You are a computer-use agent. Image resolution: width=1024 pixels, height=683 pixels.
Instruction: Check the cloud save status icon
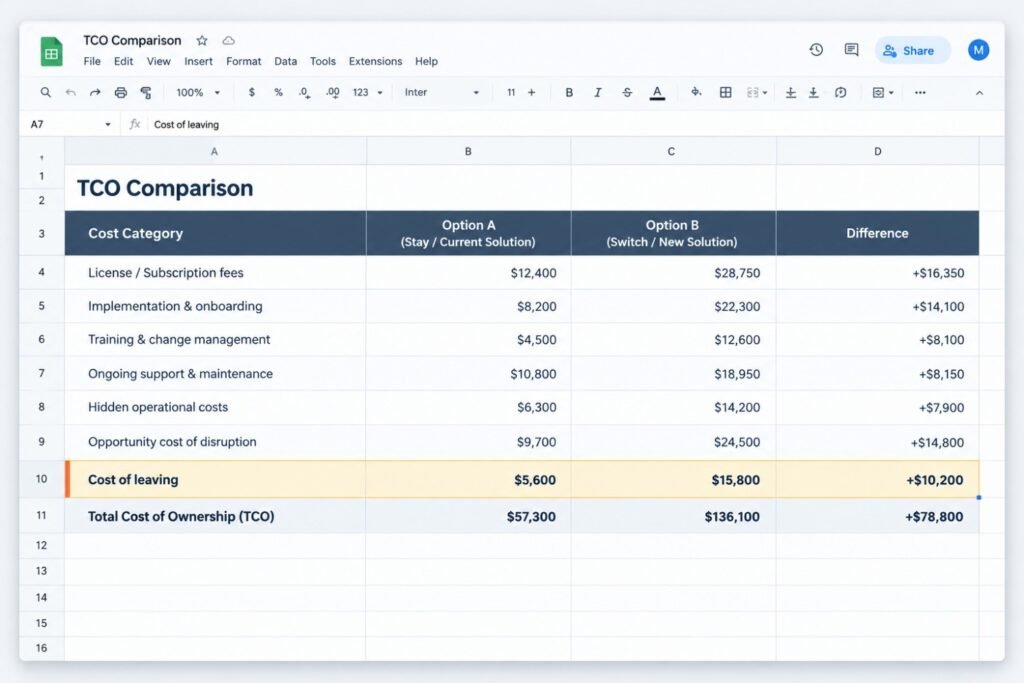[x=228, y=40]
